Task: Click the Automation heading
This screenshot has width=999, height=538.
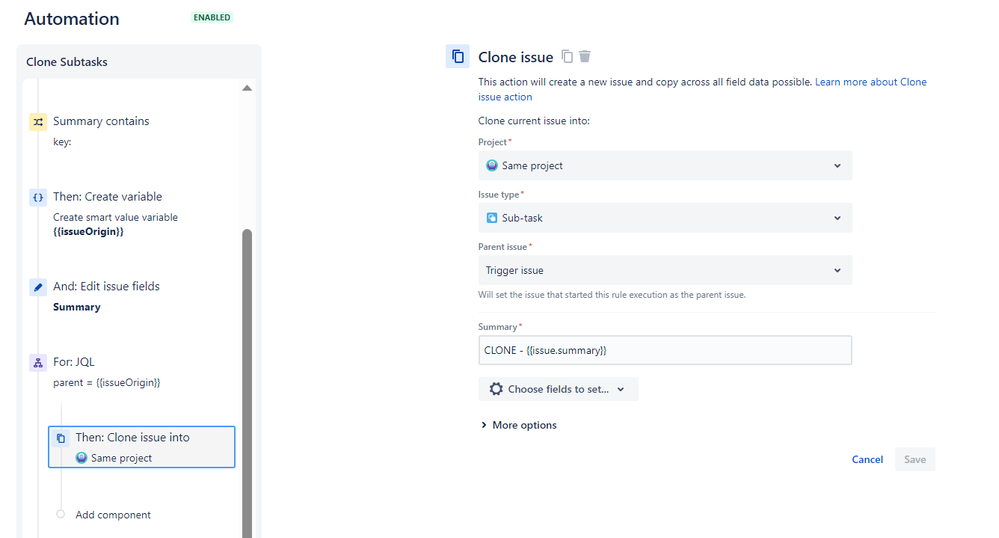Action: 71,18
